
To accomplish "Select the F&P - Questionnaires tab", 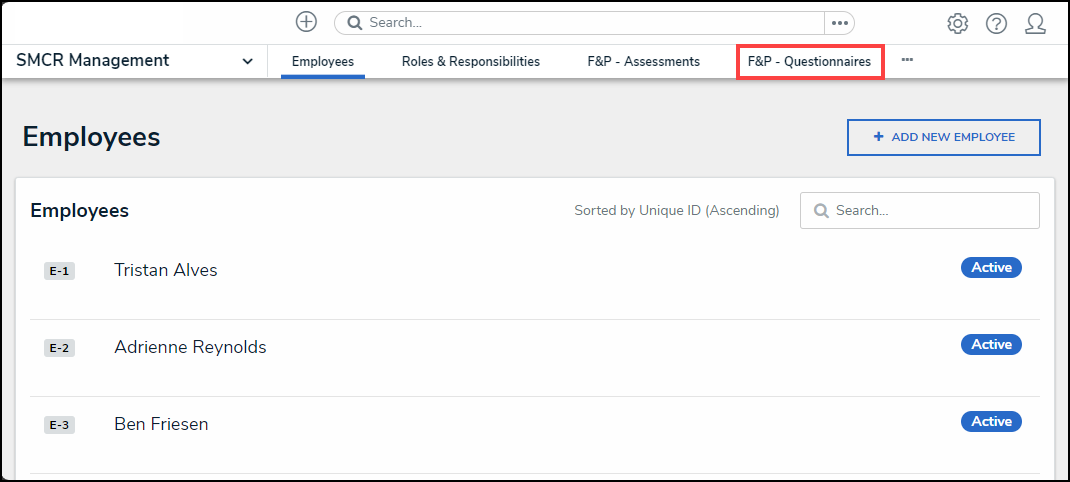I will (x=809, y=62).
